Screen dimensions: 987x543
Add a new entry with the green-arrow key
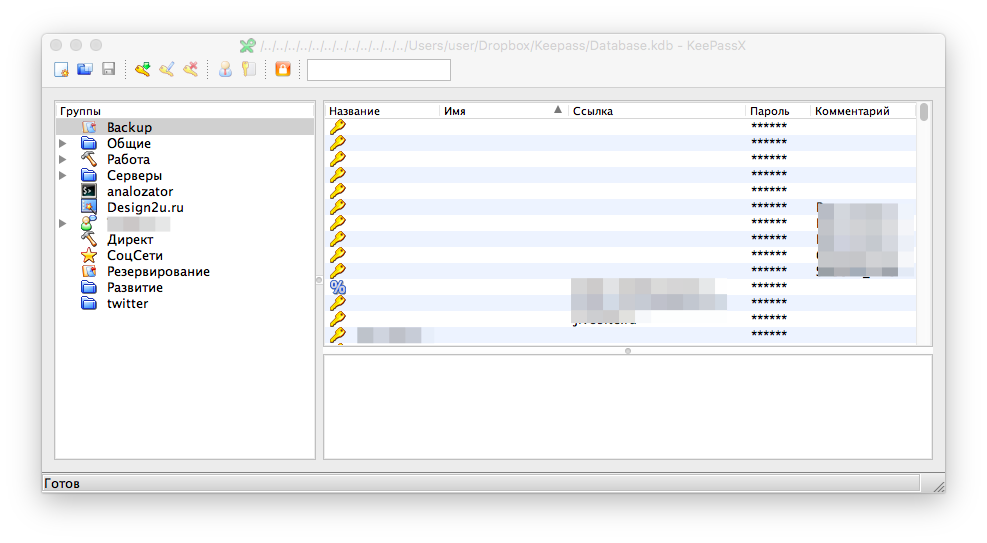143,69
